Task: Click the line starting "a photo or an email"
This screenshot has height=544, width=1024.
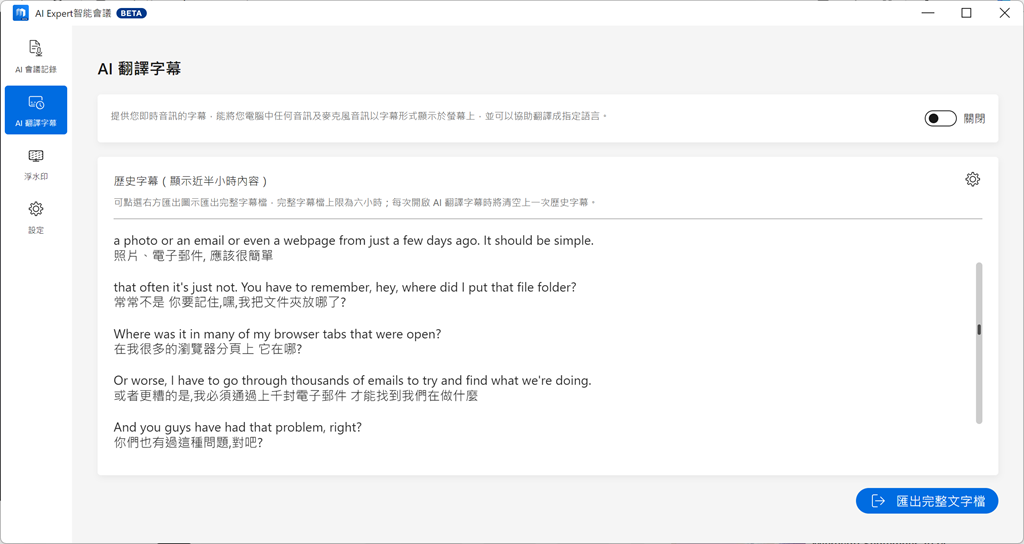Action: click(353, 241)
